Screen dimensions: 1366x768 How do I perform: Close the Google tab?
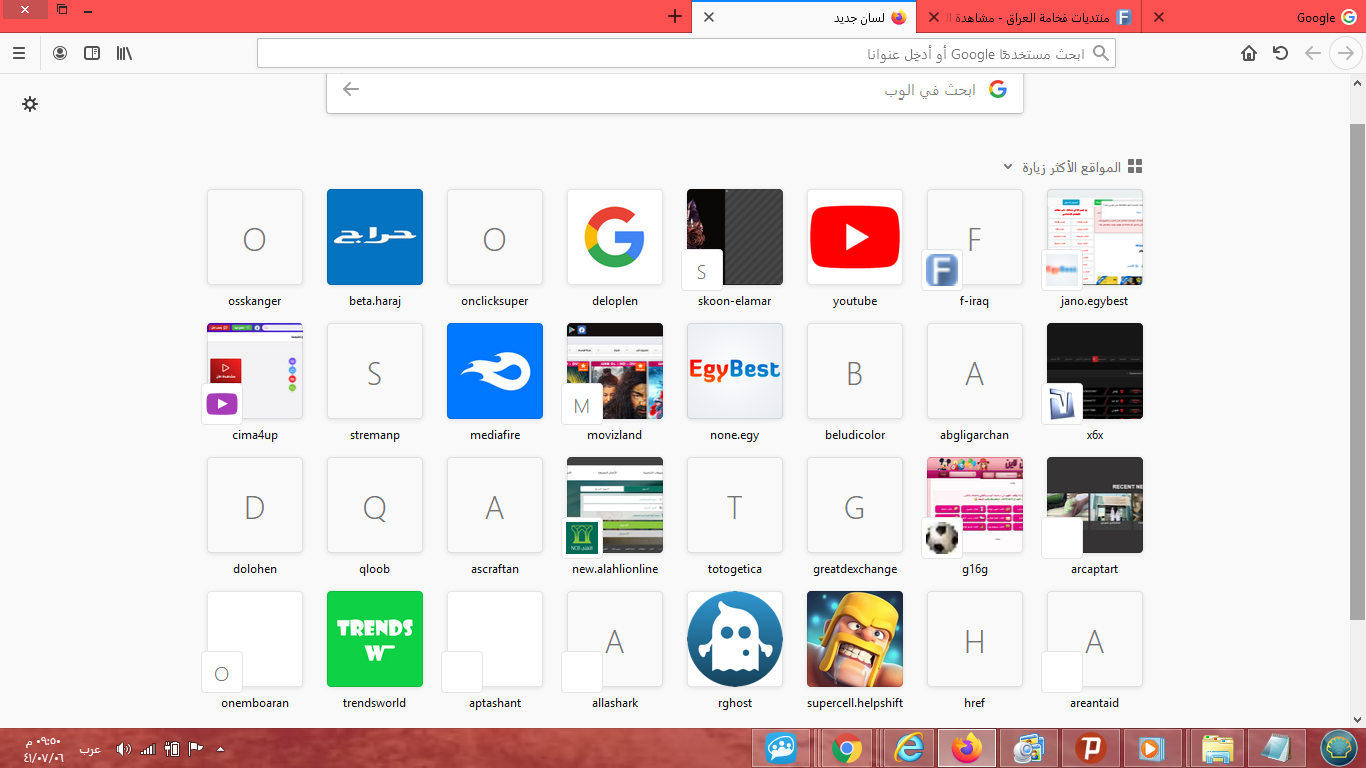pos(1160,17)
